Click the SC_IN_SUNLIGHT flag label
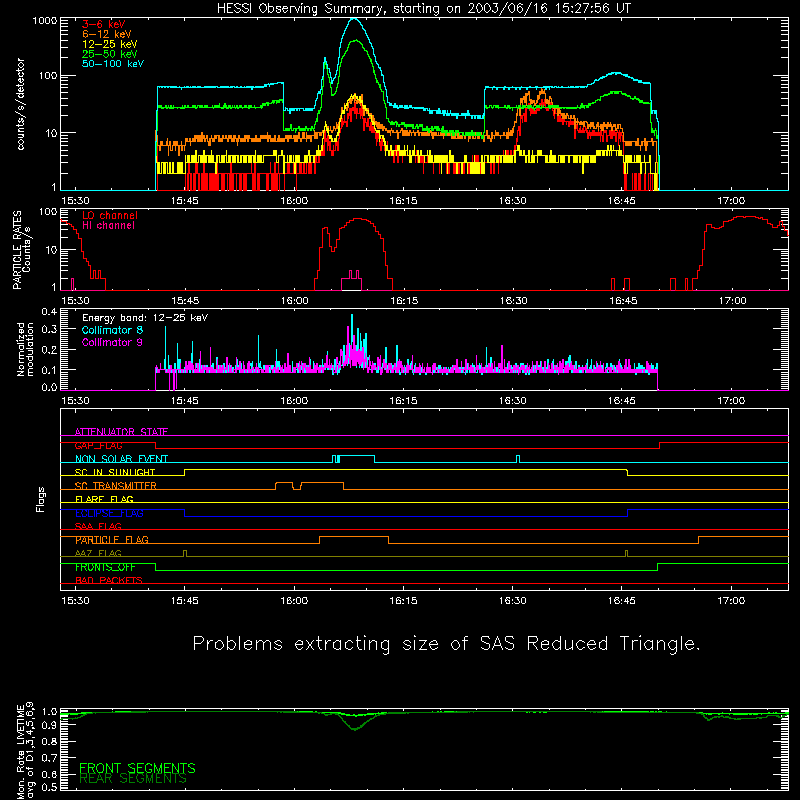 pos(115,472)
